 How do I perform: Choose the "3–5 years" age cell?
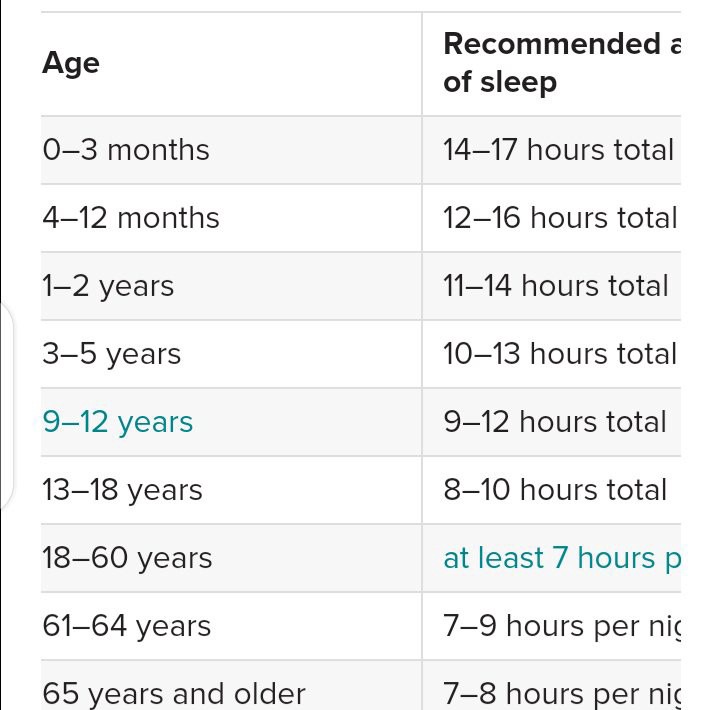[x=112, y=354]
